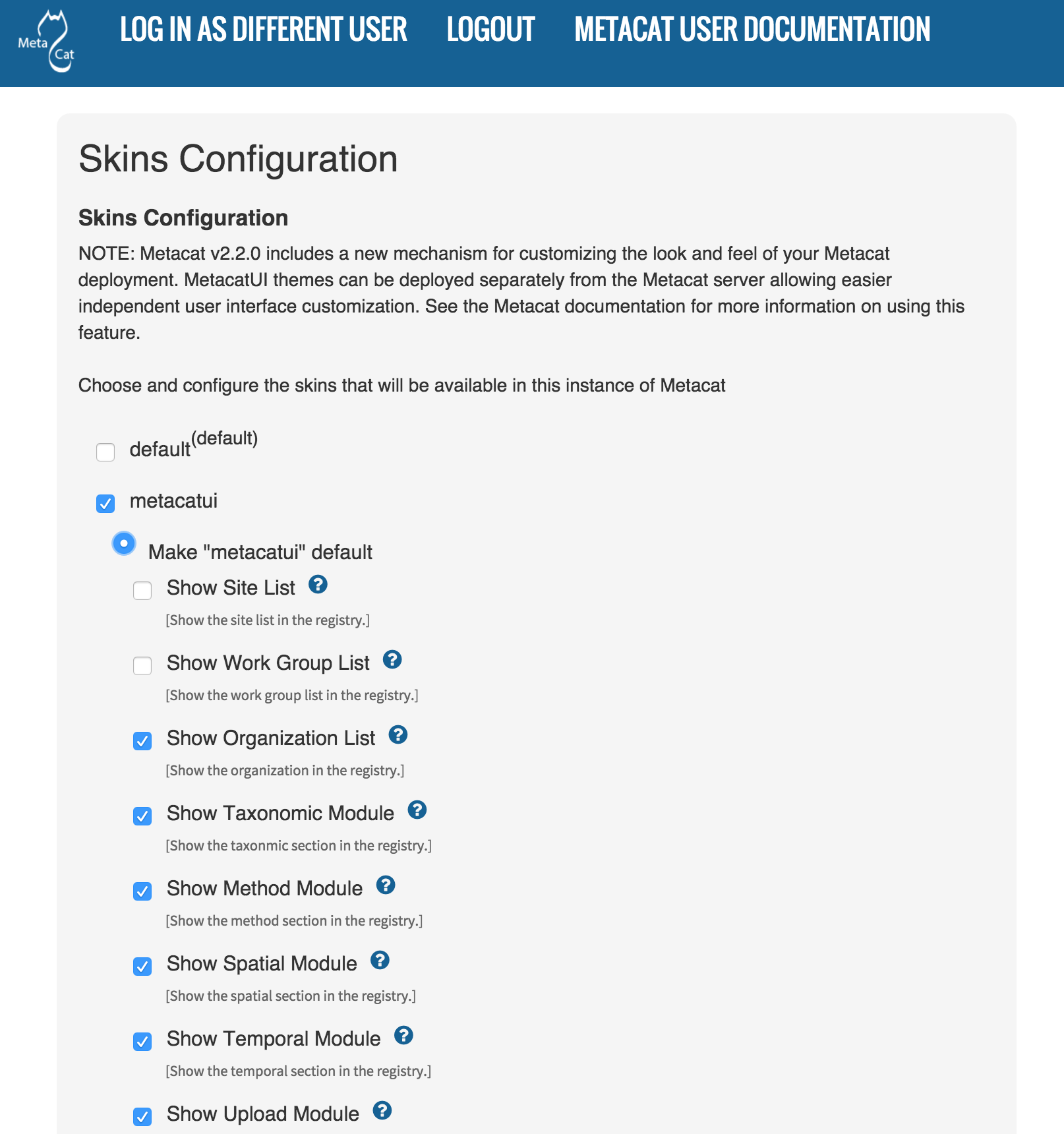Click help icon beside Show Taxonomic Module

tap(417, 810)
